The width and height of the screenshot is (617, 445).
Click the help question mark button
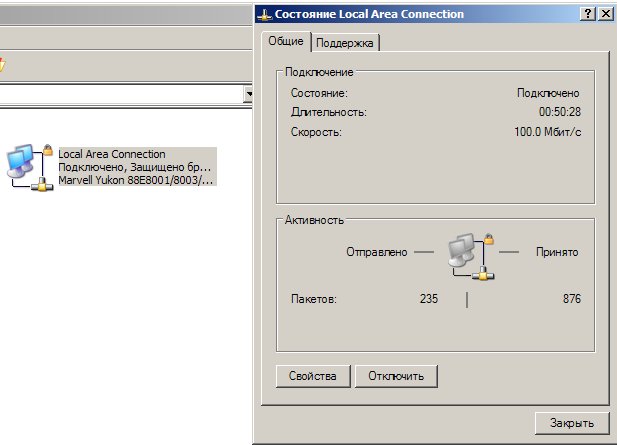click(588, 14)
